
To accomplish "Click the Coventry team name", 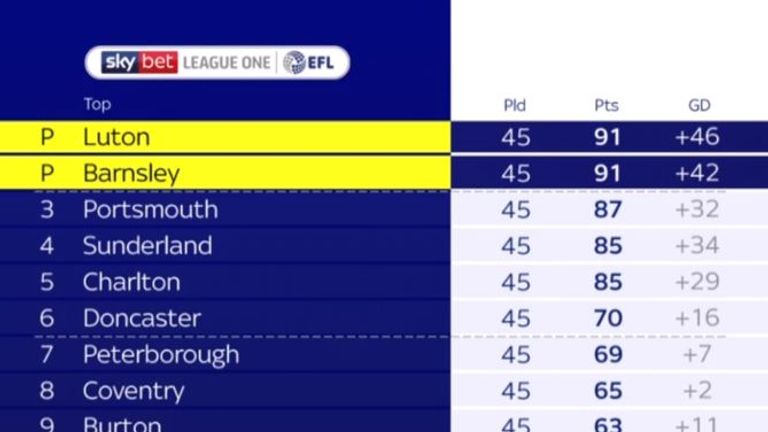I will [134, 391].
